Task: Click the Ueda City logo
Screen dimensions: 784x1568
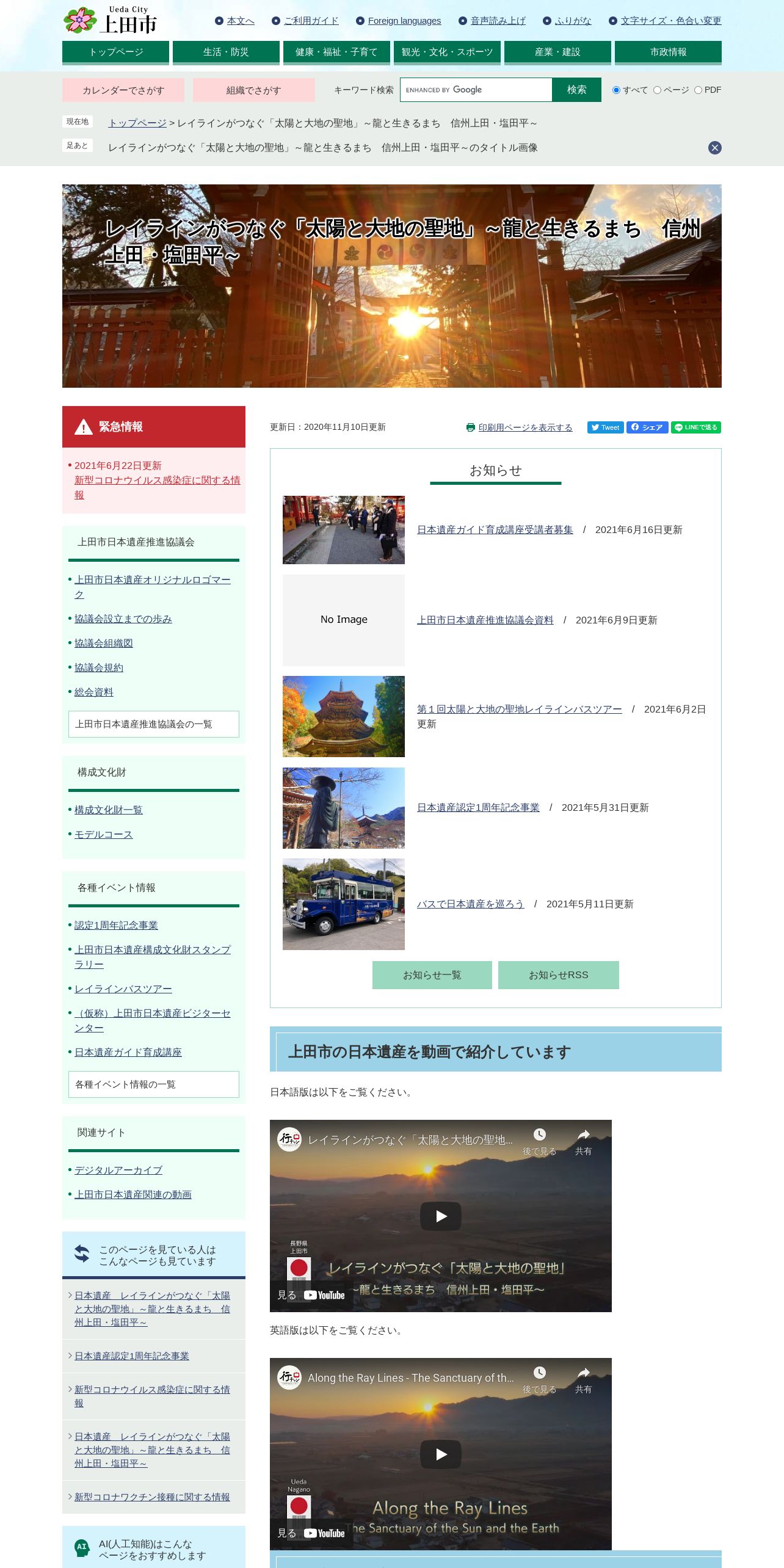Action: pyautogui.click(x=111, y=20)
